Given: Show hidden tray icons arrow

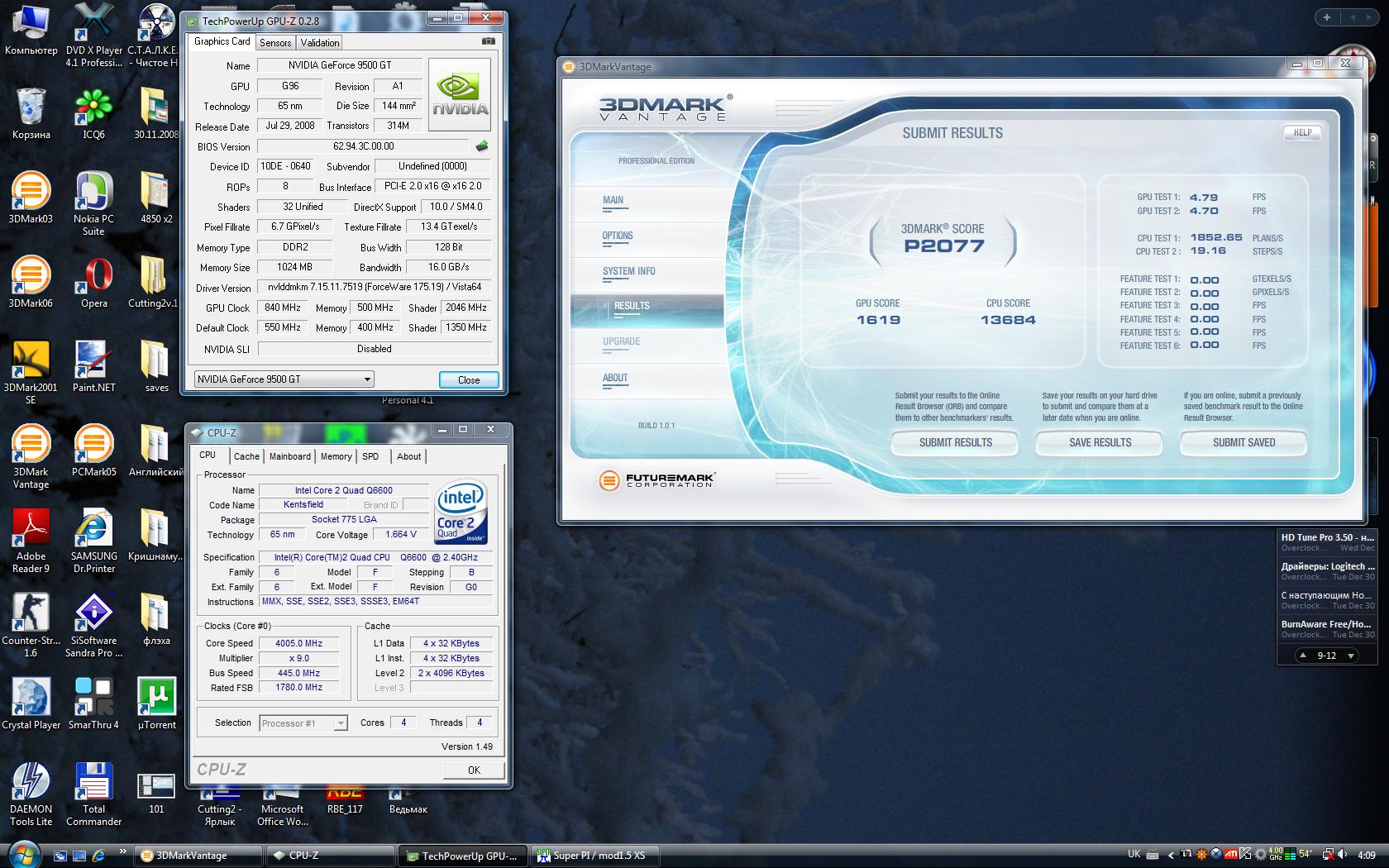Looking at the screenshot, I should pyautogui.click(x=1171, y=856).
